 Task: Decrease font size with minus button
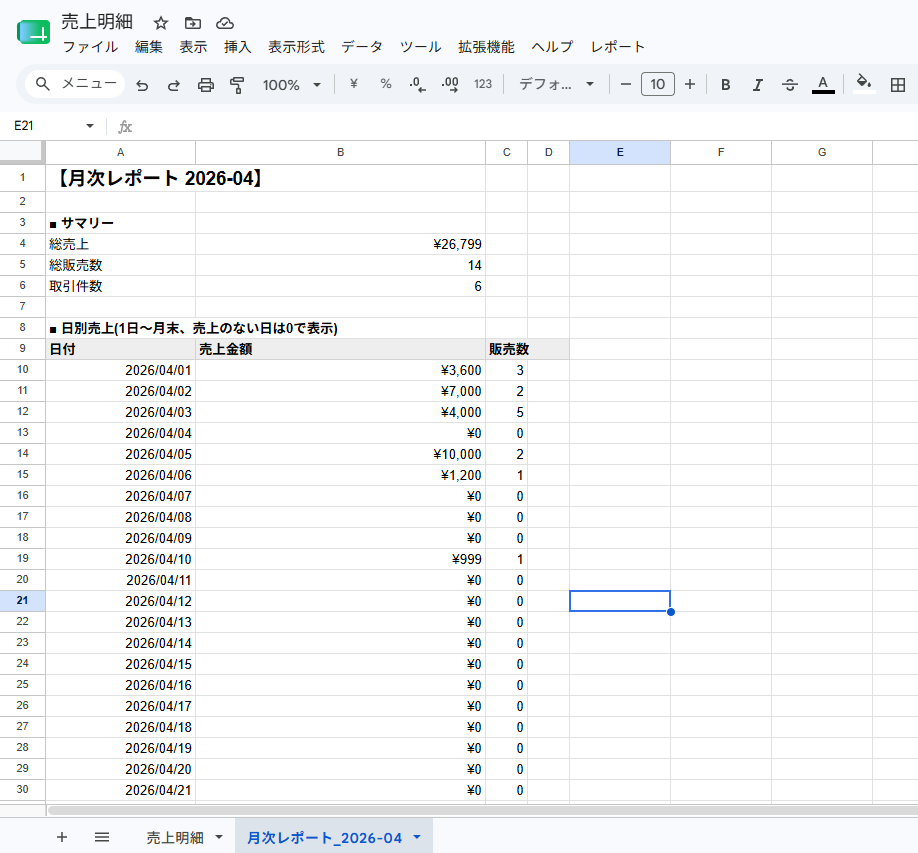coord(626,84)
